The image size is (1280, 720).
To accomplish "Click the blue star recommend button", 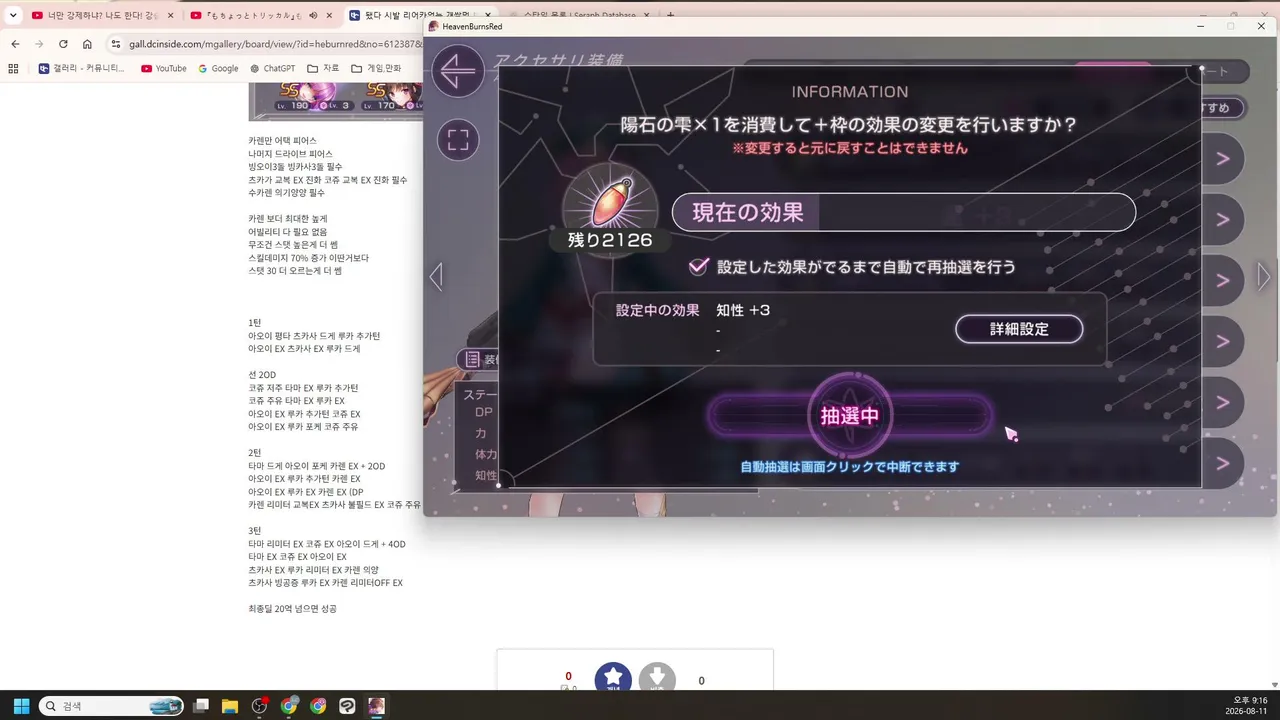I will click(613, 679).
